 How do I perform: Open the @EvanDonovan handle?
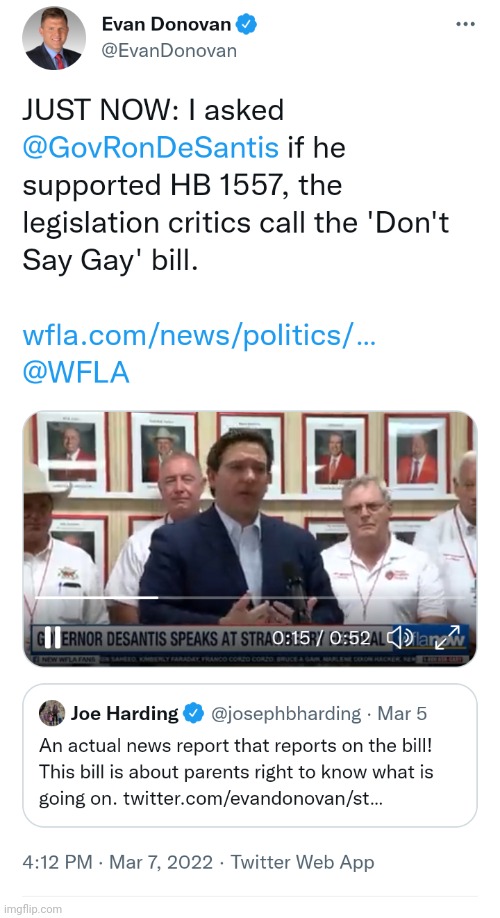tap(169, 51)
